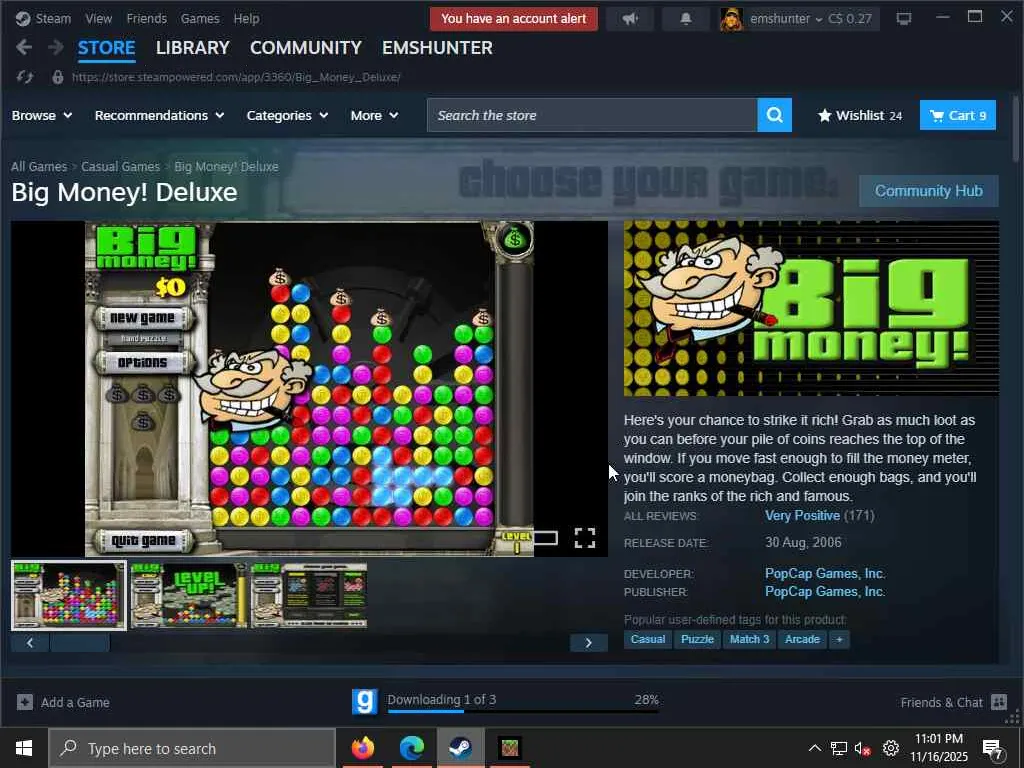Go to Casual Games breadcrumb

pos(120,167)
